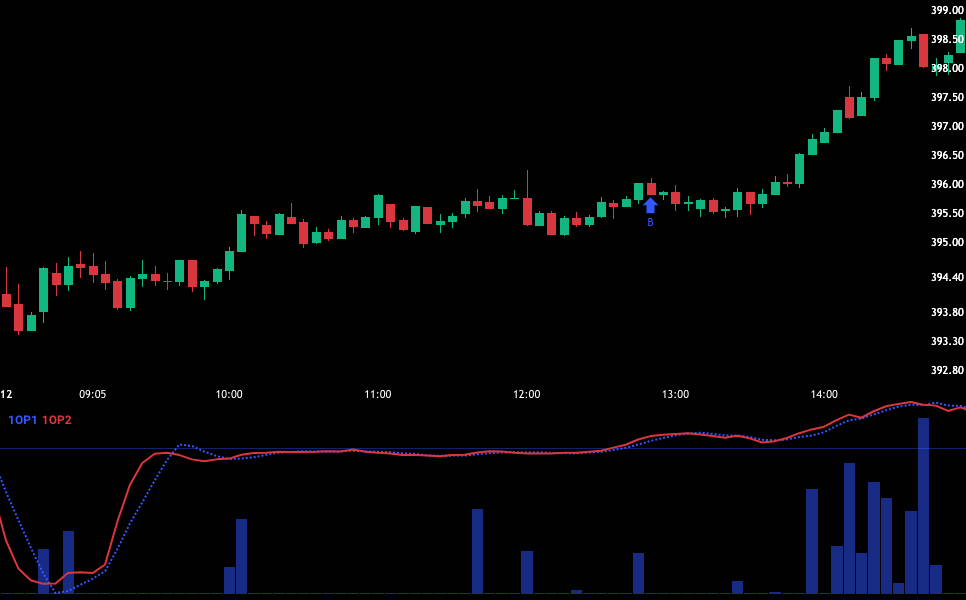Viewport: 966px width, 600px height.
Task: Click the 11:00 time axis label
Action: pyautogui.click(x=378, y=394)
